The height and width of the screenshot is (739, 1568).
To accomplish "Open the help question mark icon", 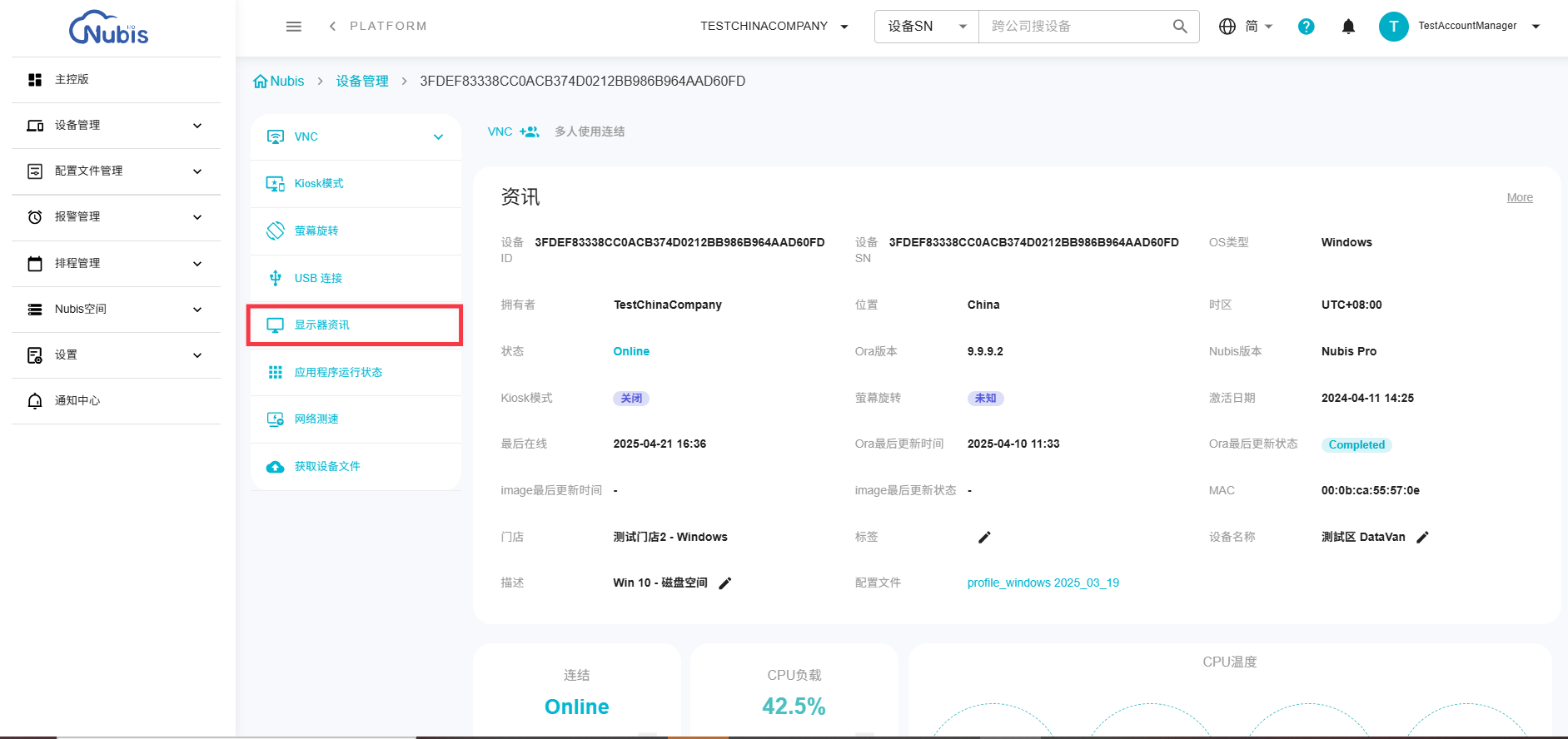I will tap(1307, 27).
